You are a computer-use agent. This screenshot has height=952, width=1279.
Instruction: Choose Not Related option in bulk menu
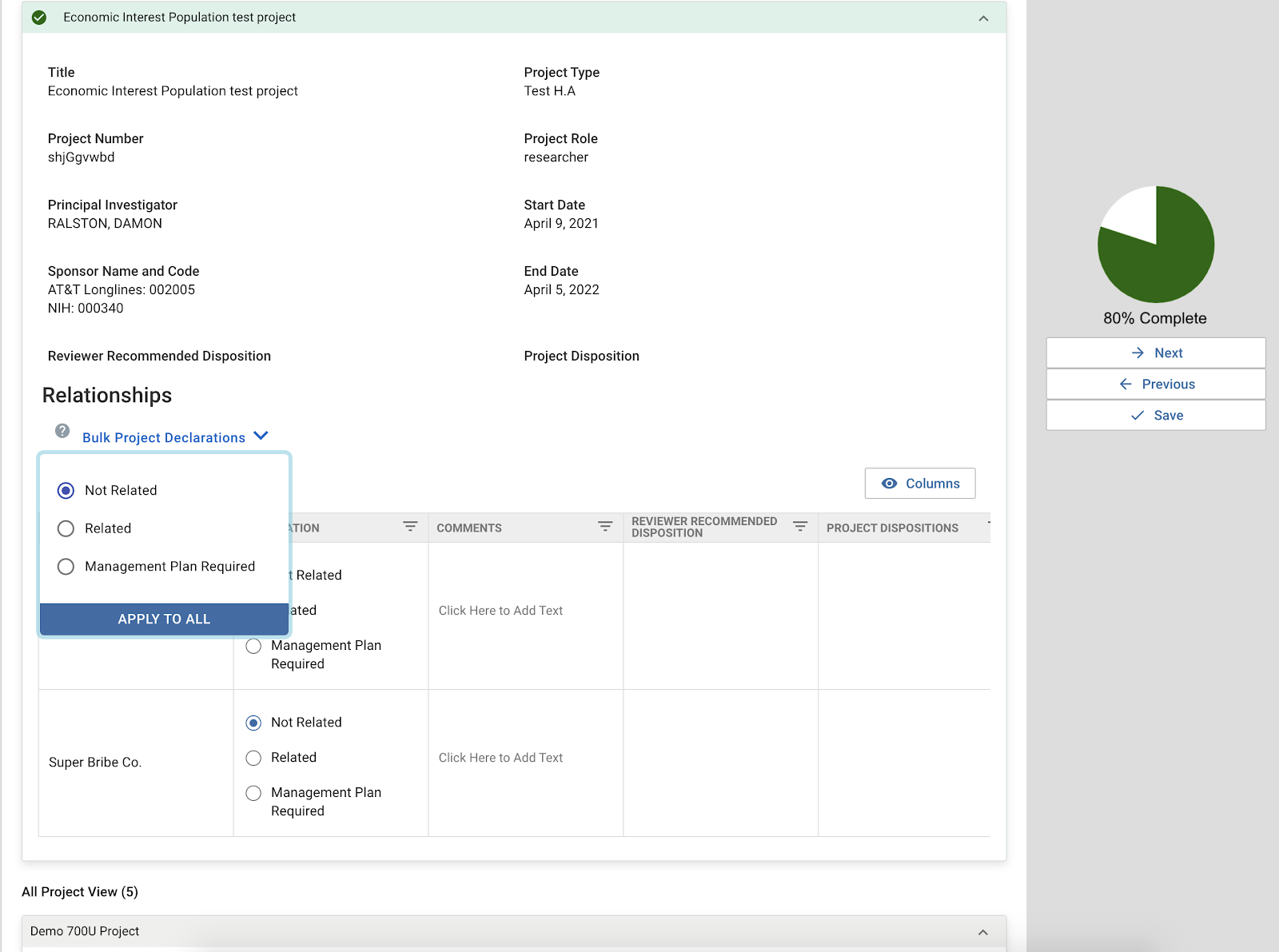click(66, 491)
